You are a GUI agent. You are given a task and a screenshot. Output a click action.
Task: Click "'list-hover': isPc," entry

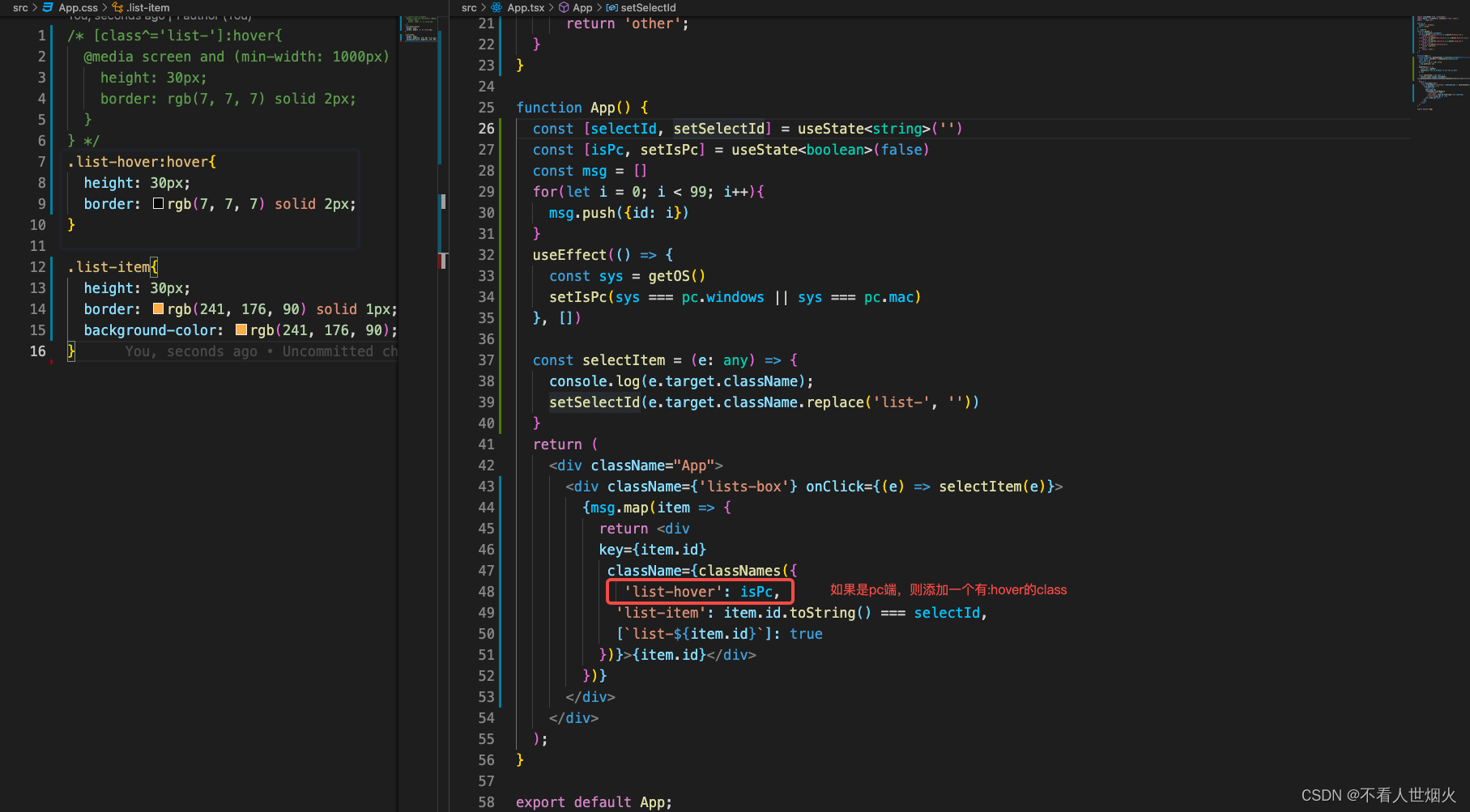(701, 592)
